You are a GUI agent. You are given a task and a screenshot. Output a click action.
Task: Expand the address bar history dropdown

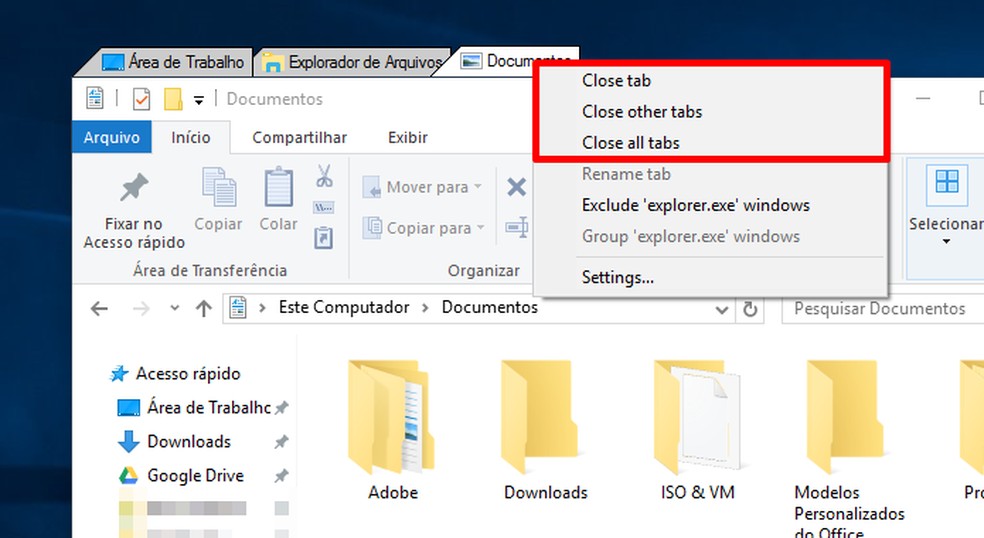pyautogui.click(x=722, y=309)
